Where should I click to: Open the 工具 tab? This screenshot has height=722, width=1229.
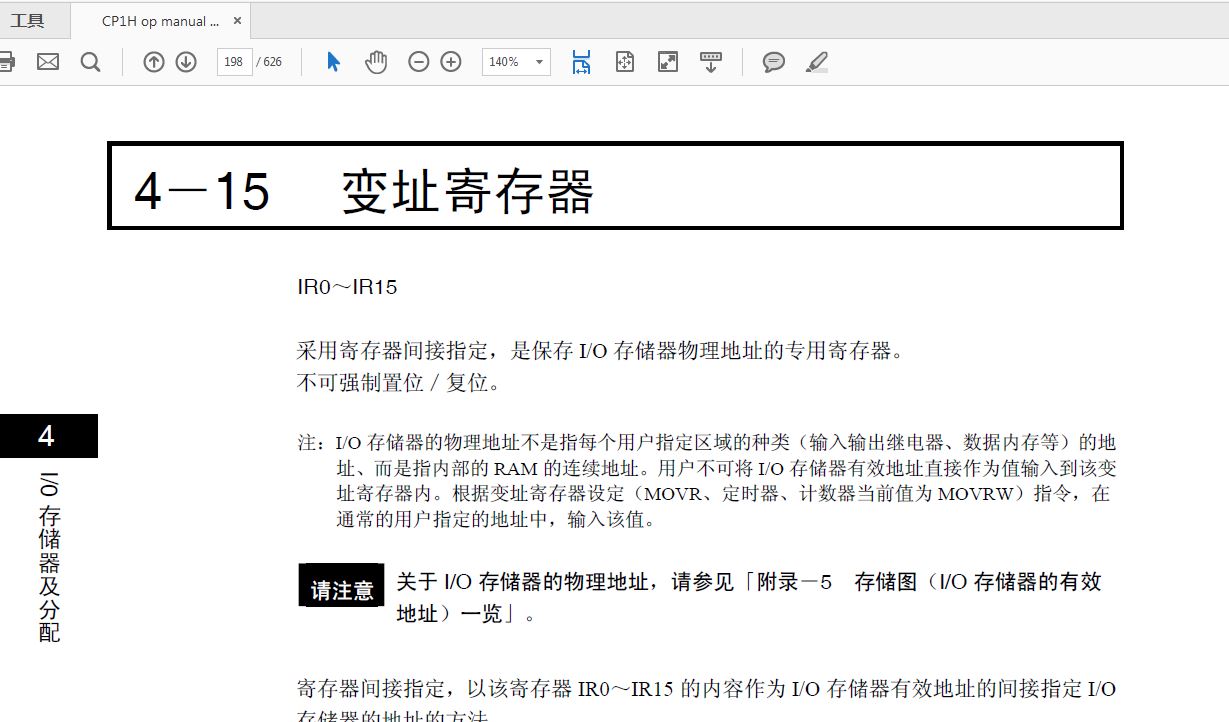click(x=27, y=21)
